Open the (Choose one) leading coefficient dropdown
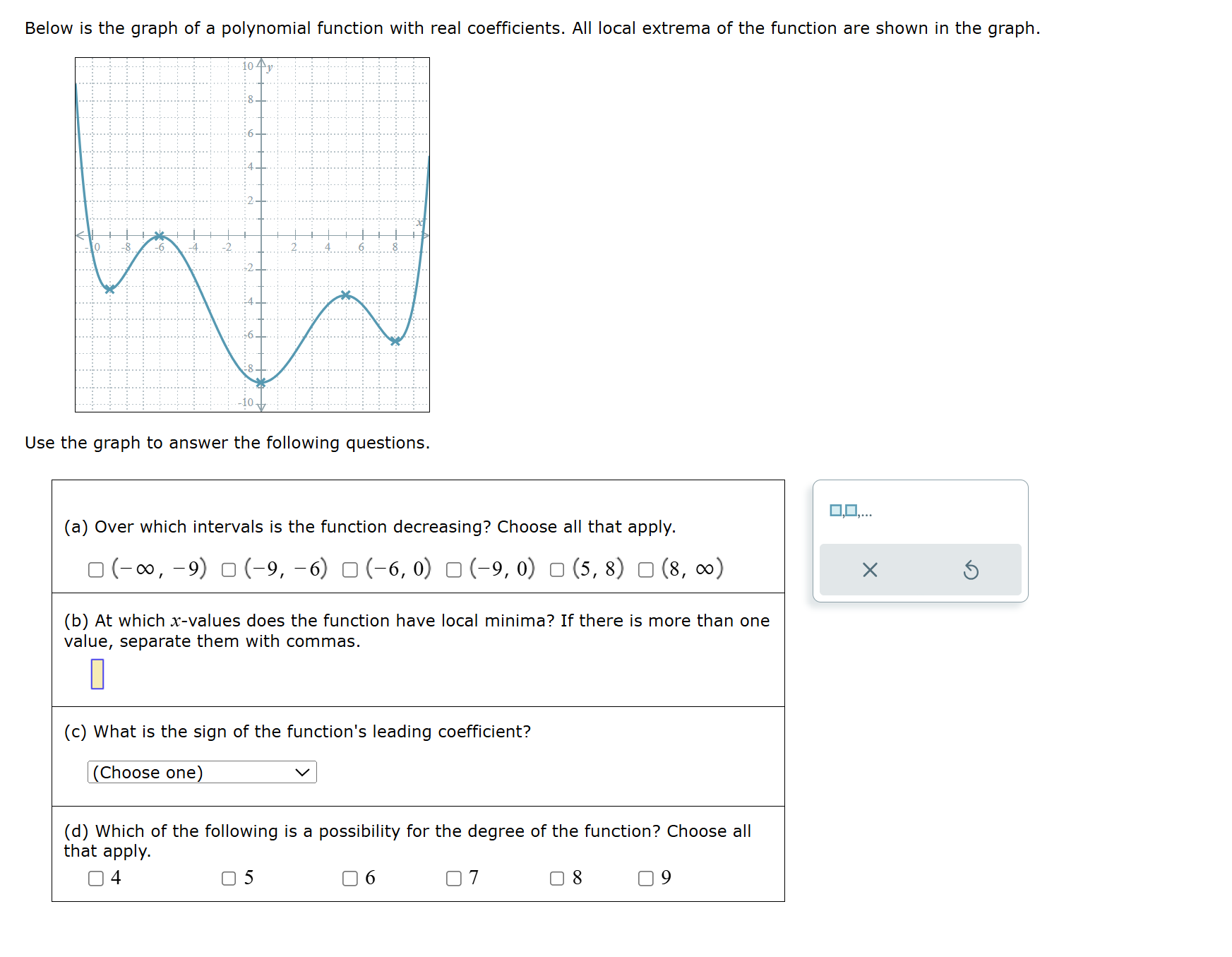This screenshot has height=957, width=1232. point(201,772)
